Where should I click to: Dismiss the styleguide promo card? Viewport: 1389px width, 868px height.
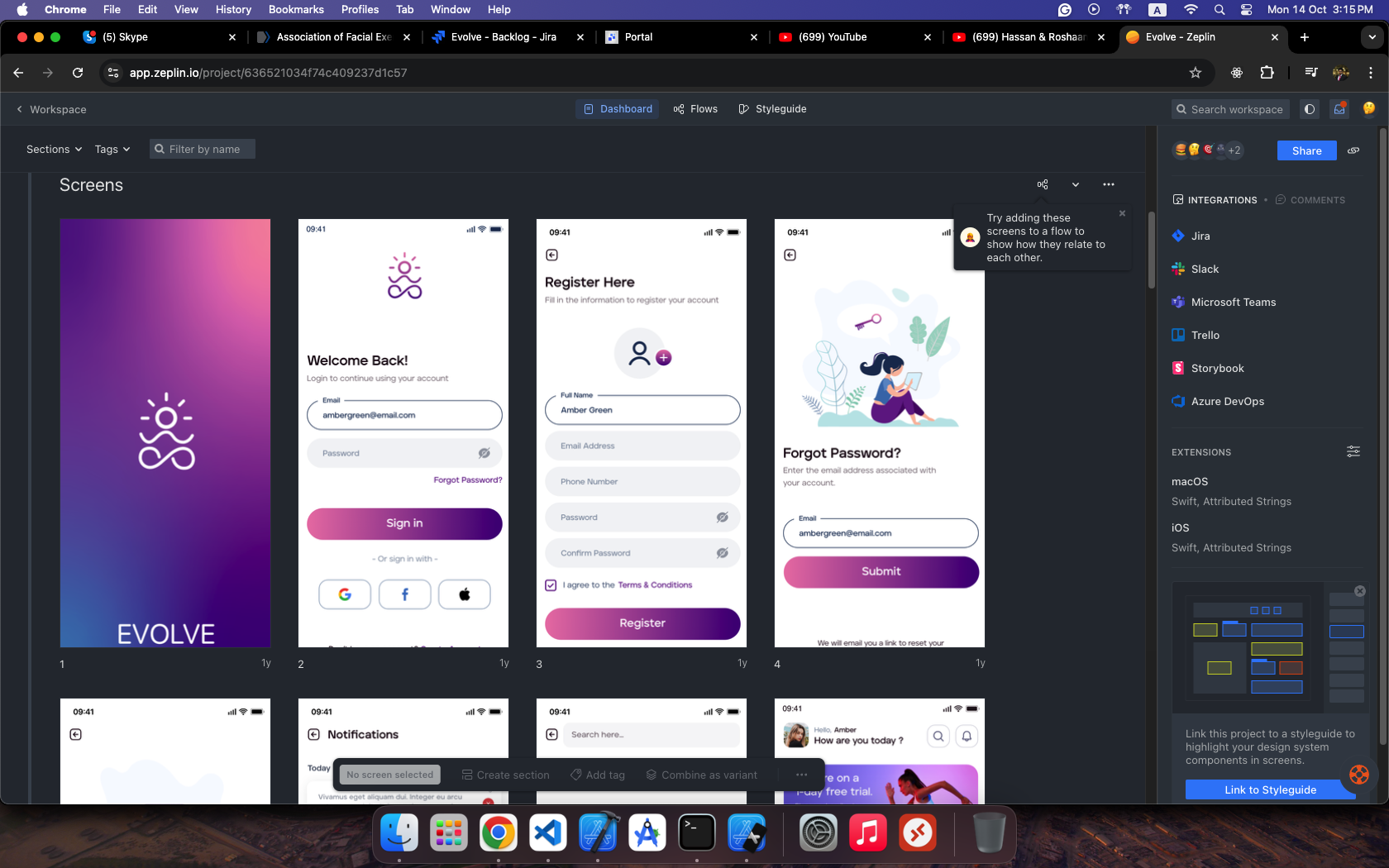(x=1360, y=591)
